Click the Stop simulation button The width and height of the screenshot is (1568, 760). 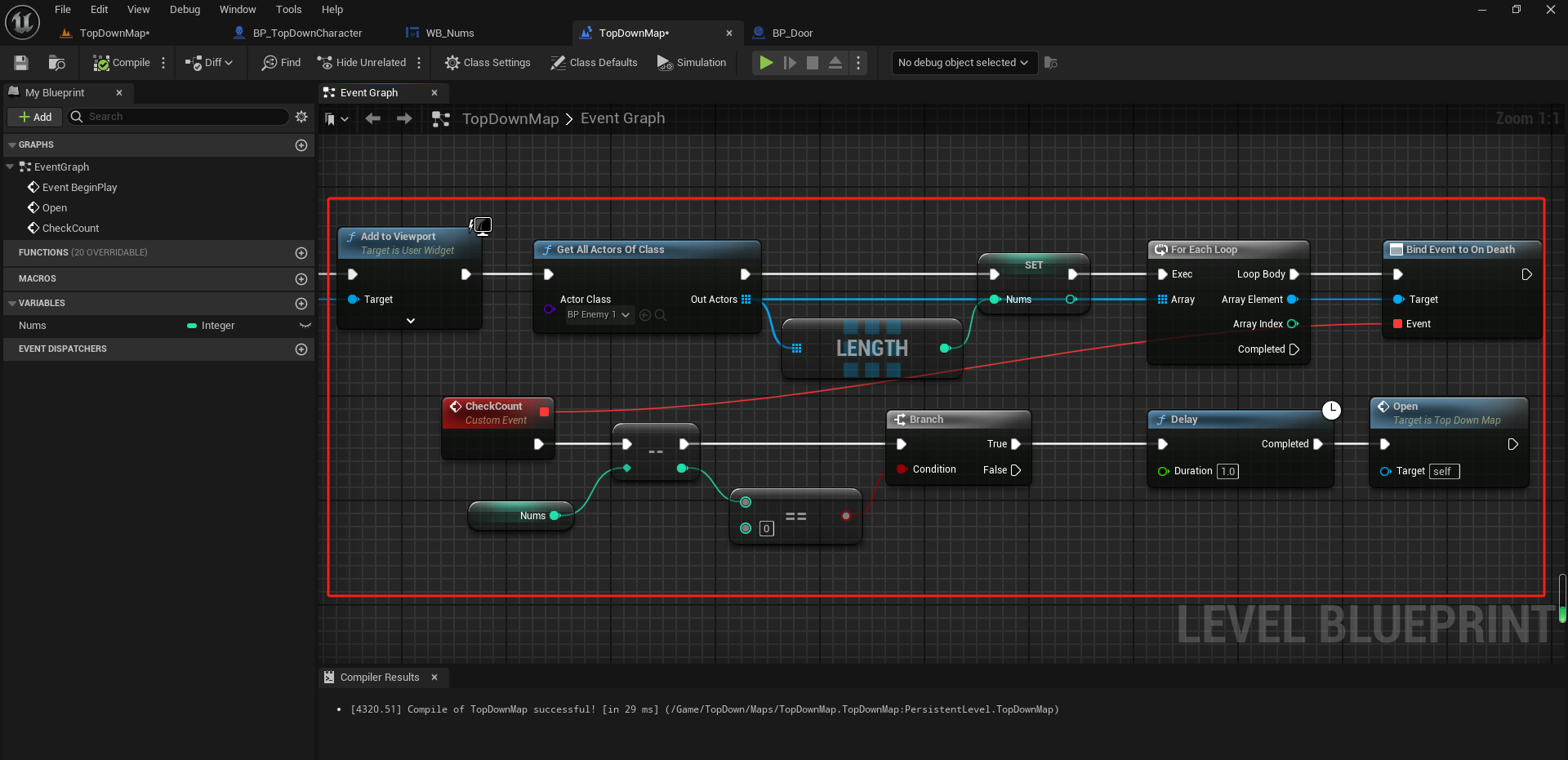pyautogui.click(x=813, y=63)
